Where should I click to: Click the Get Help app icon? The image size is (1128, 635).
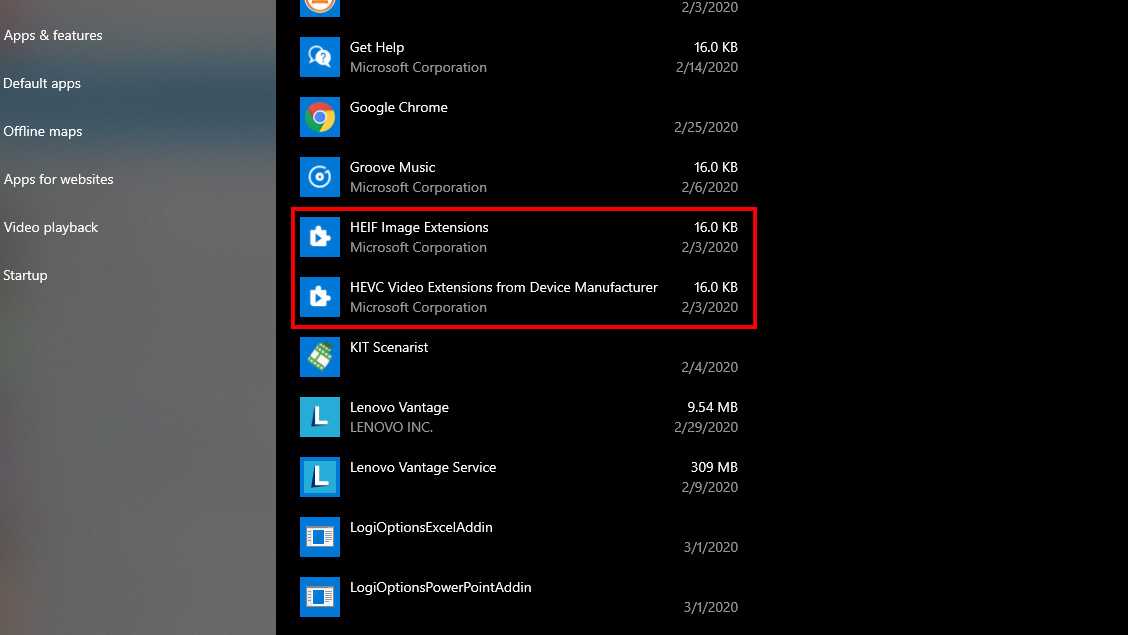pyautogui.click(x=320, y=57)
